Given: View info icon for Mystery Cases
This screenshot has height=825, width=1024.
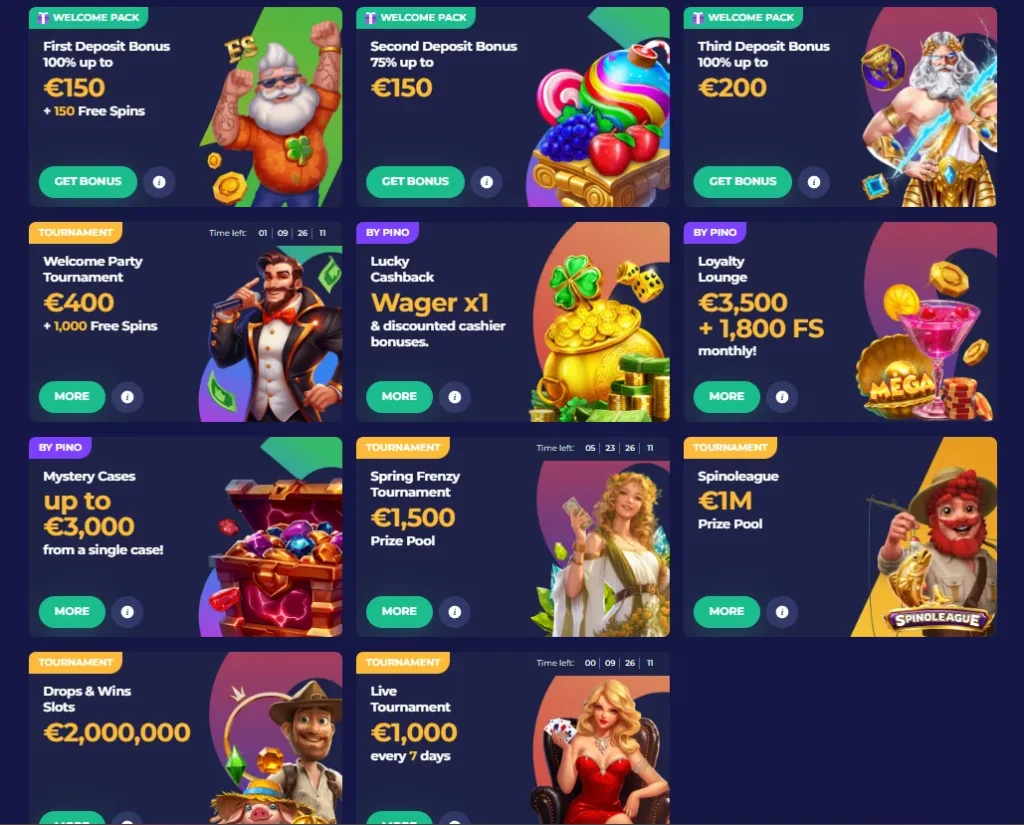Looking at the screenshot, I should point(127,612).
